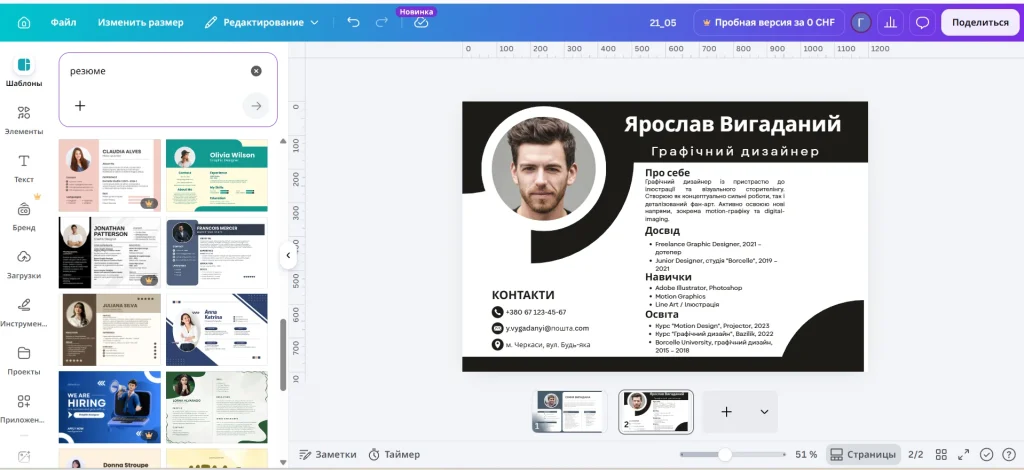Toggle the Страницы view button
This screenshot has width=1024, height=470.
(863, 454)
